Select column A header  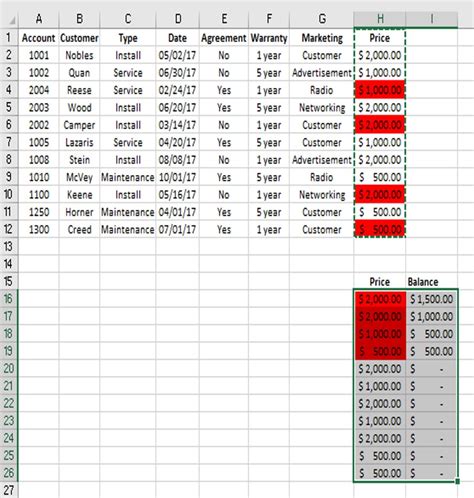(x=39, y=19)
